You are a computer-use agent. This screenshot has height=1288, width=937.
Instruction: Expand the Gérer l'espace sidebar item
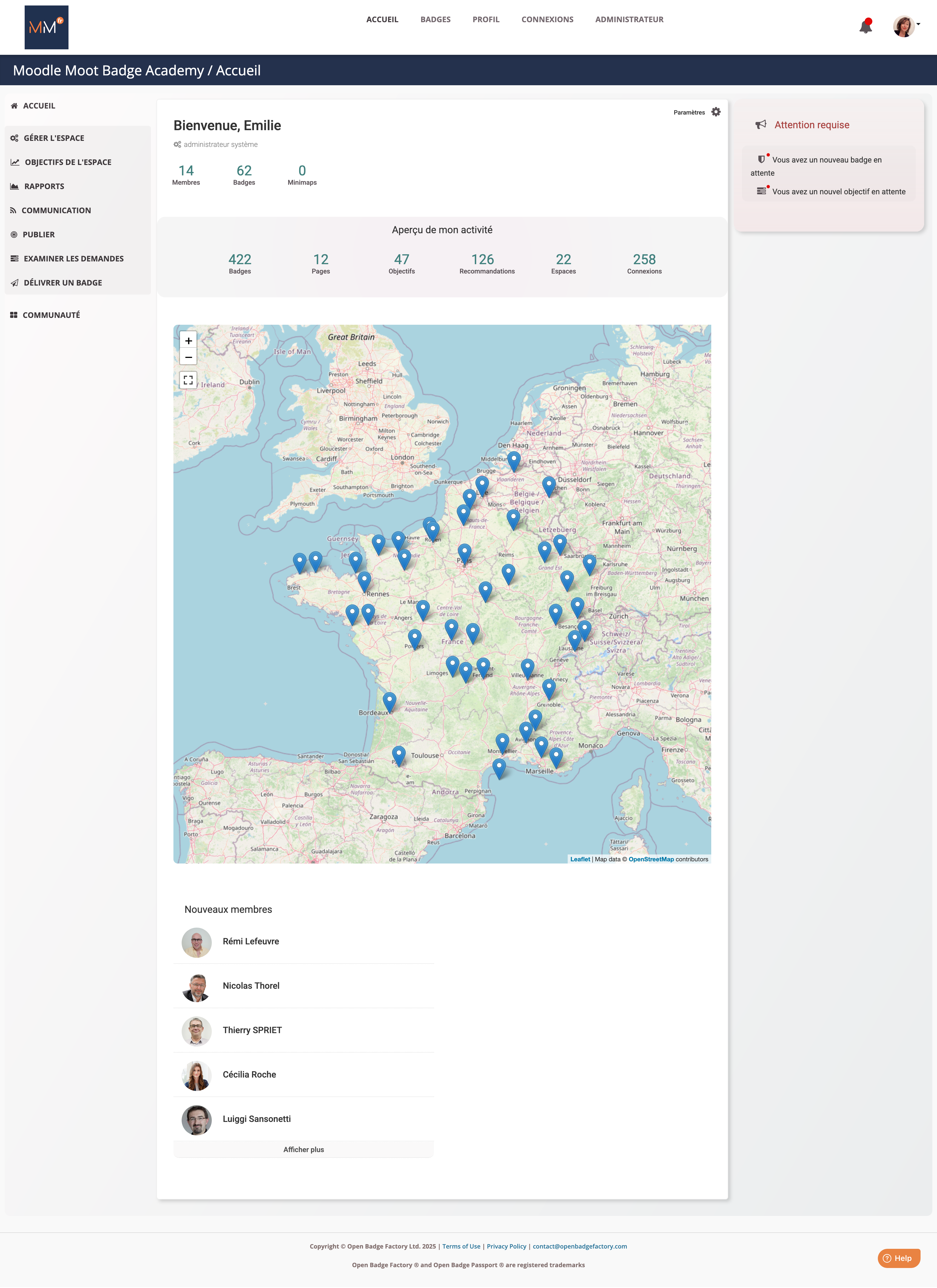click(54, 138)
